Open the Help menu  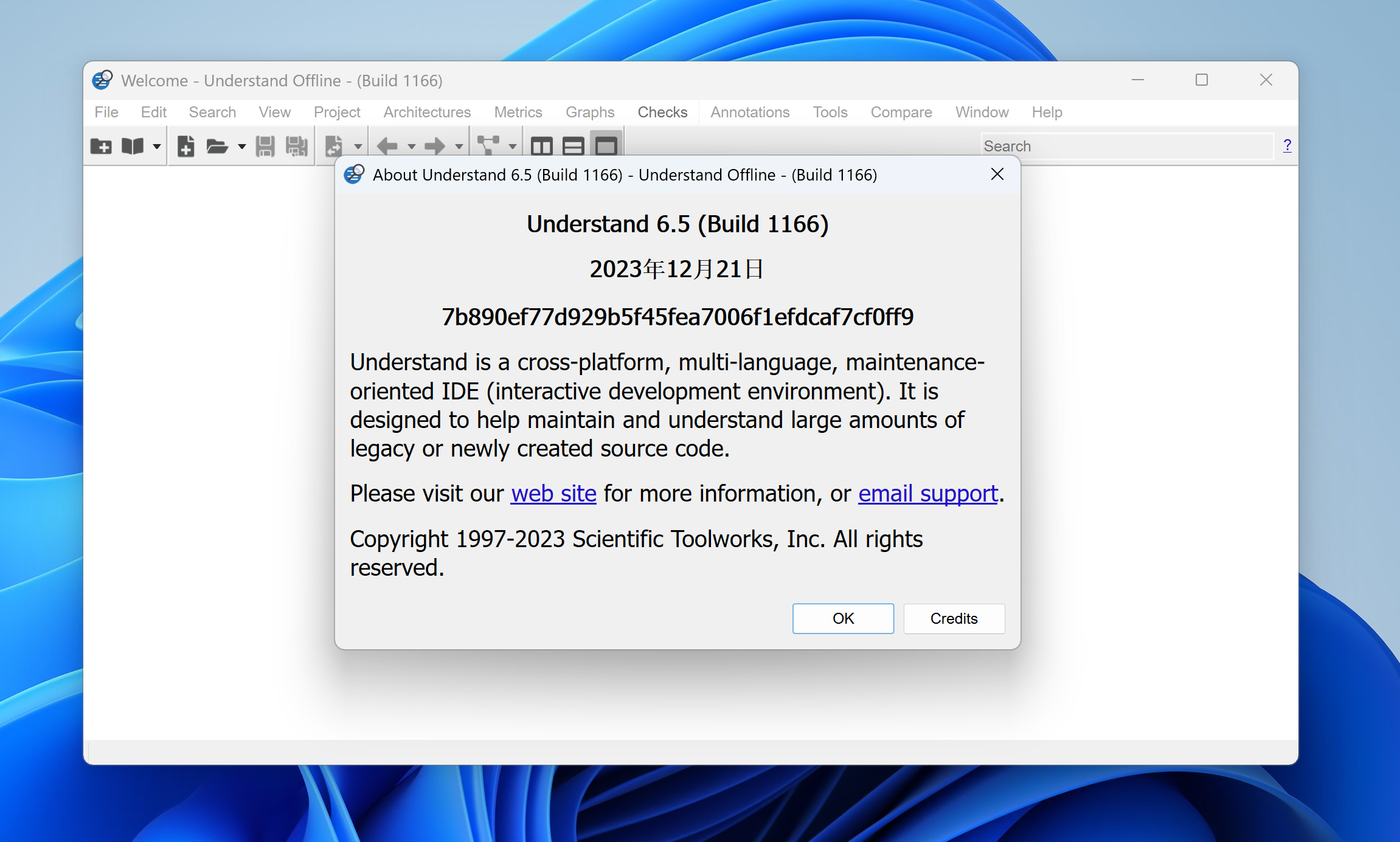tap(1047, 112)
